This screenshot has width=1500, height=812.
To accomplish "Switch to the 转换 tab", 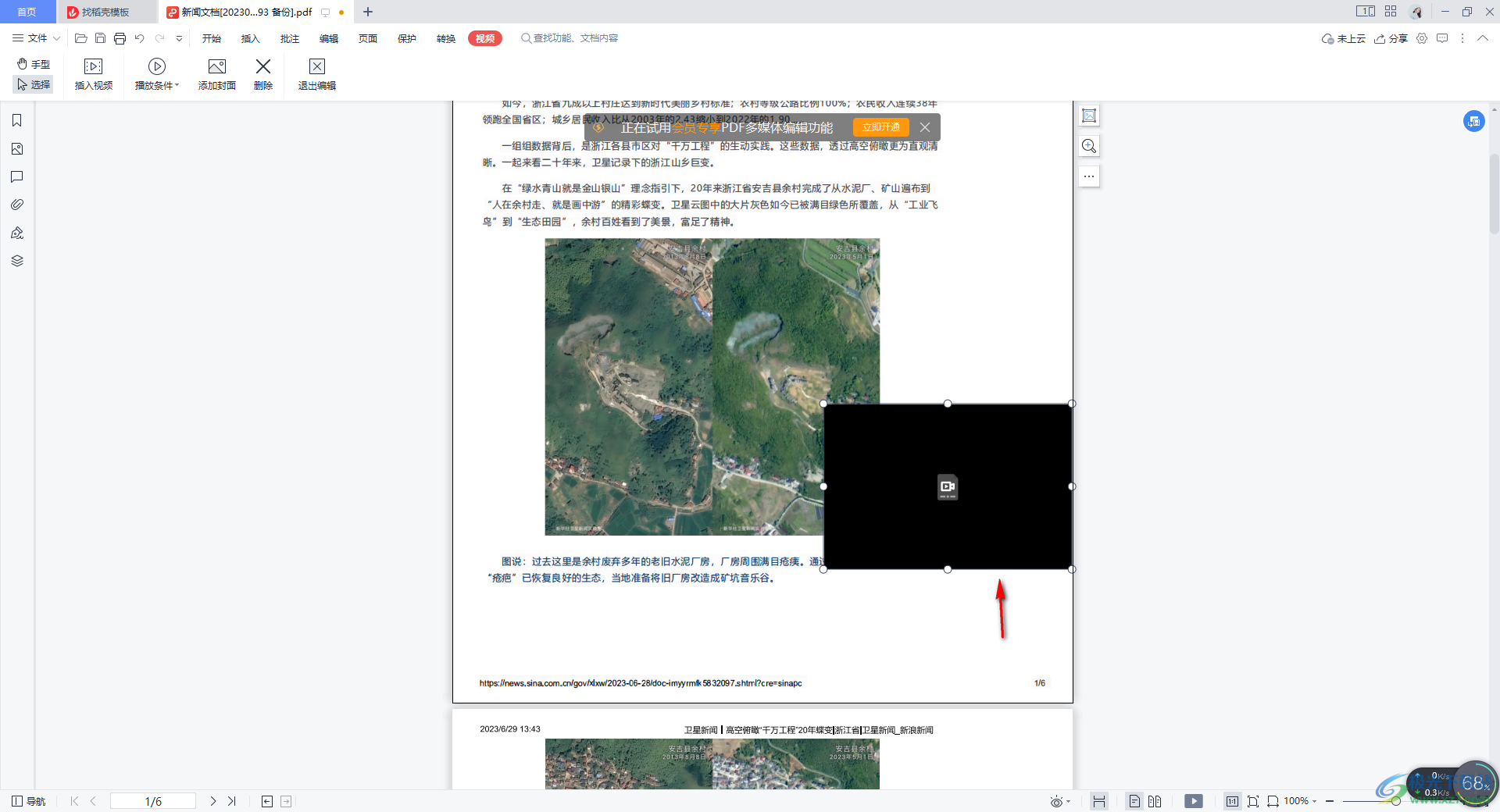I will [446, 38].
